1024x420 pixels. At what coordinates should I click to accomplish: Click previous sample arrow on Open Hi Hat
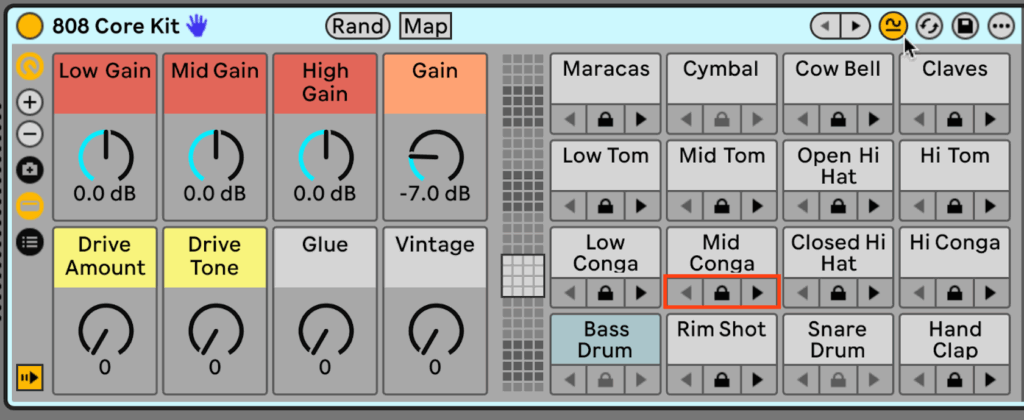[x=802, y=206]
